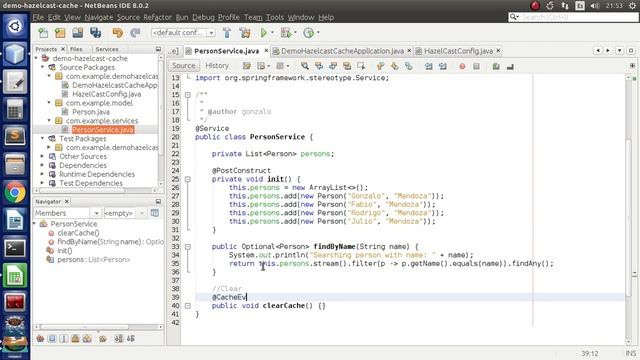Open the Refactor menu
The image size is (640, 360).
click(x=157, y=17)
